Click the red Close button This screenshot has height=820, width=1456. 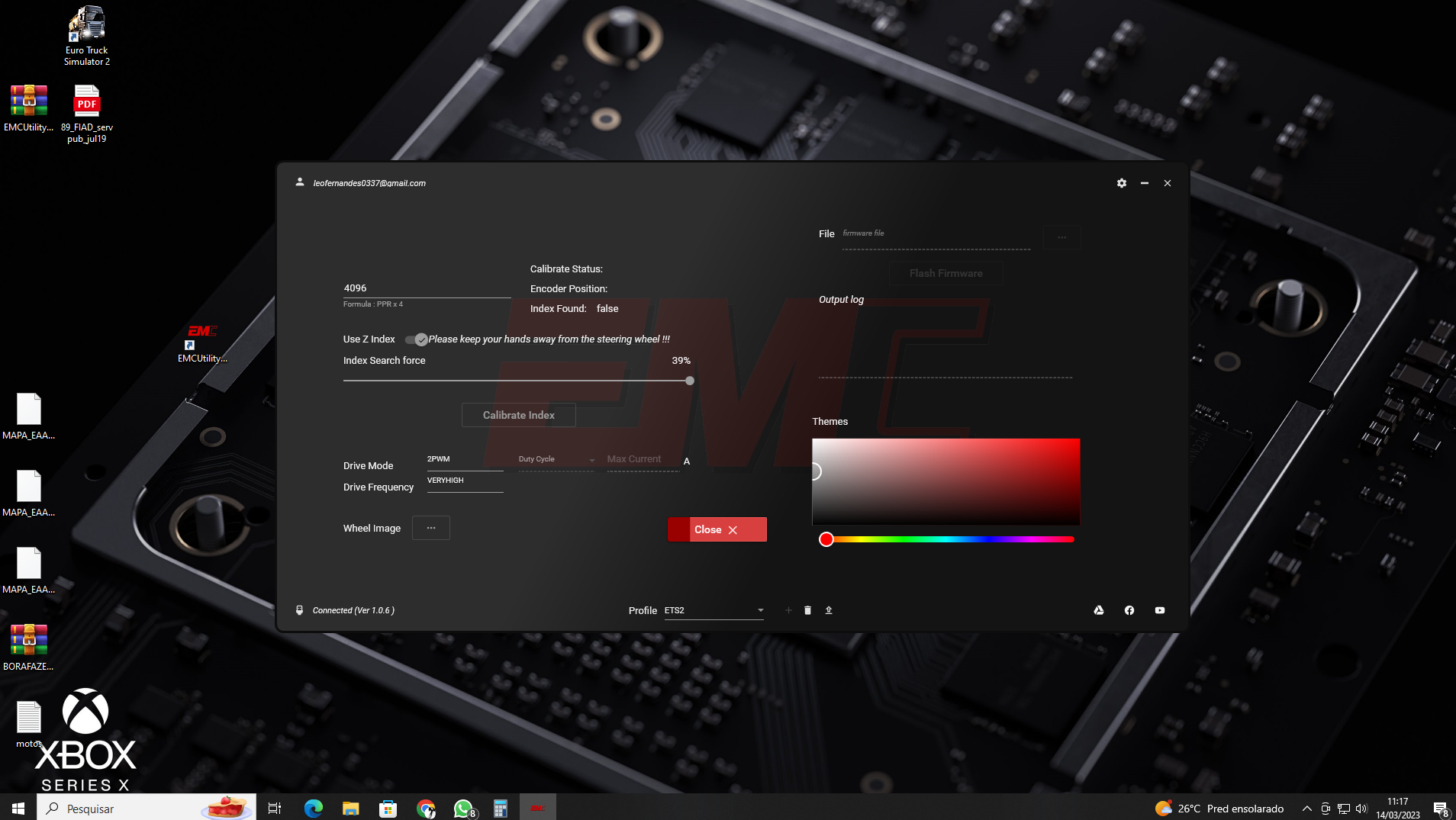[717, 529]
